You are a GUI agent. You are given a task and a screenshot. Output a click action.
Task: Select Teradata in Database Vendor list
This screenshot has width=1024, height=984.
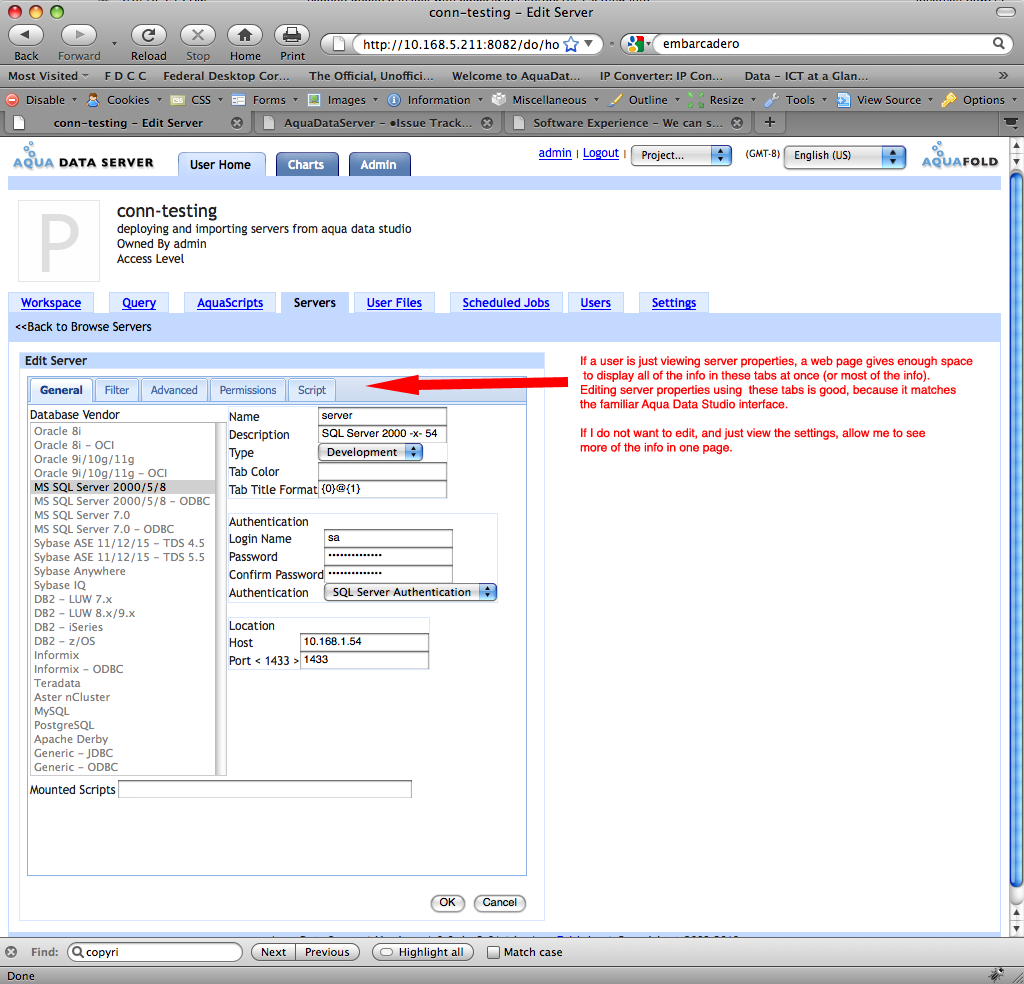point(57,683)
